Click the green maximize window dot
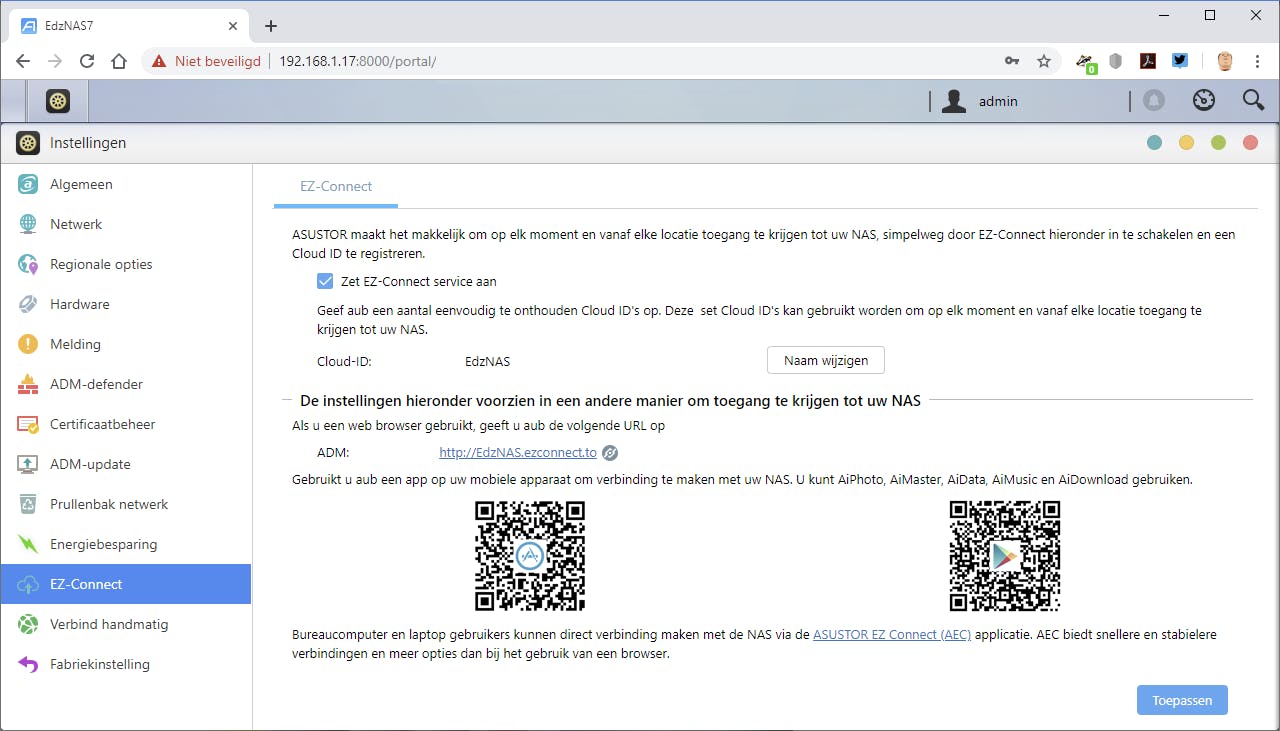The image size is (1280, 731). (x=1218, y=143)
